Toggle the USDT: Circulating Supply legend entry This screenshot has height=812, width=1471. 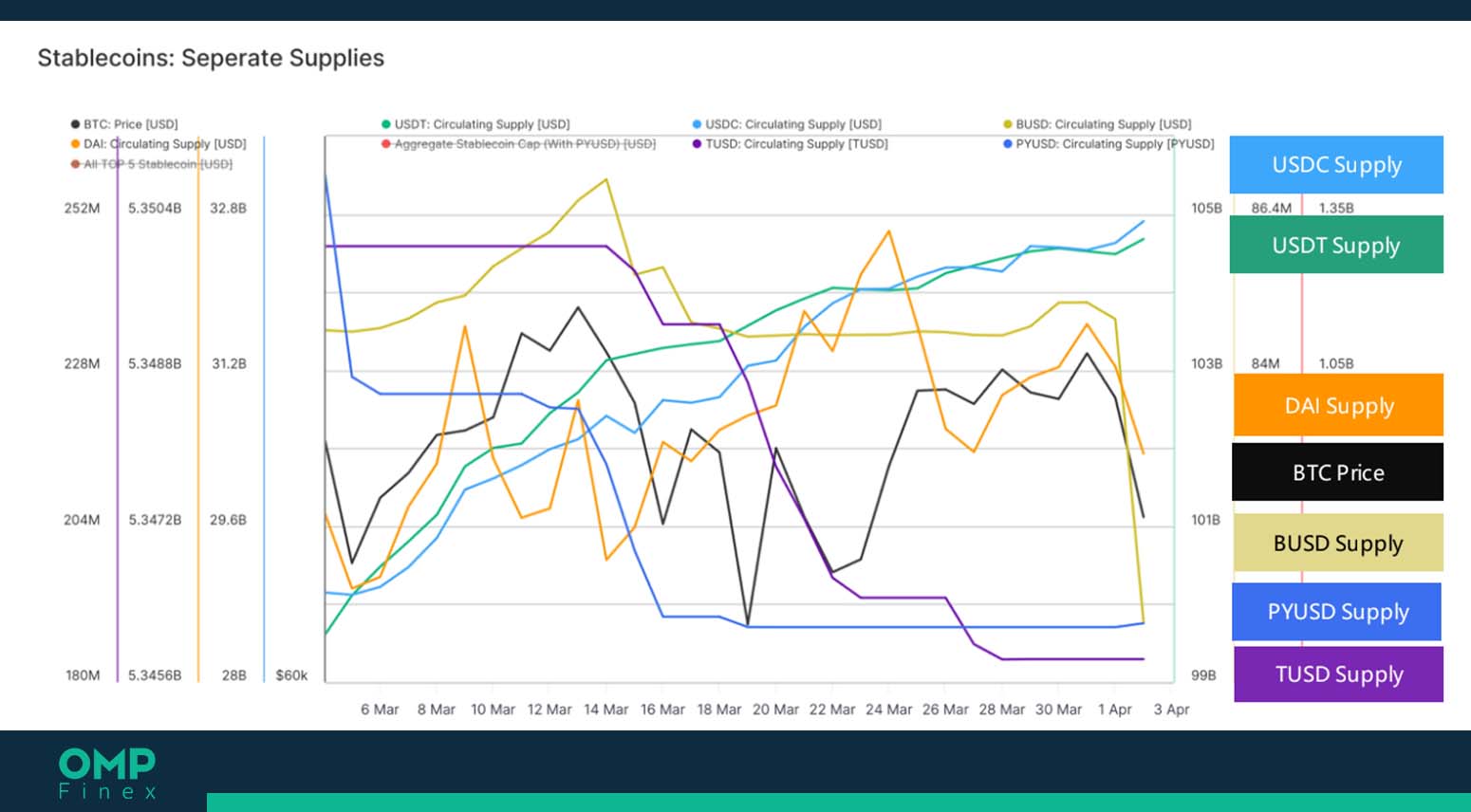coord(475,124)
